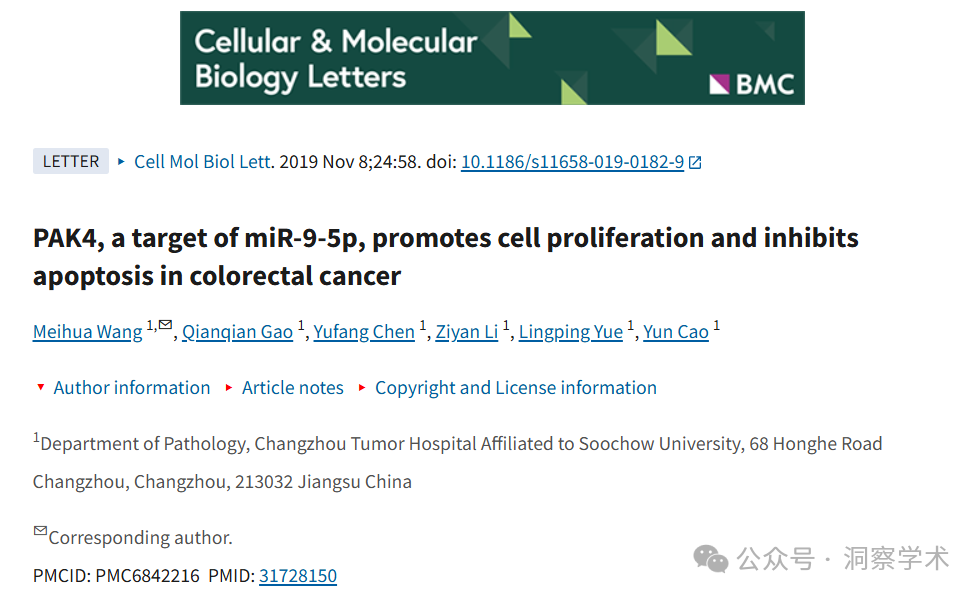980x597 pixels.
Task: Open author Qianqian Gao's link
Action: pos(238,331)
